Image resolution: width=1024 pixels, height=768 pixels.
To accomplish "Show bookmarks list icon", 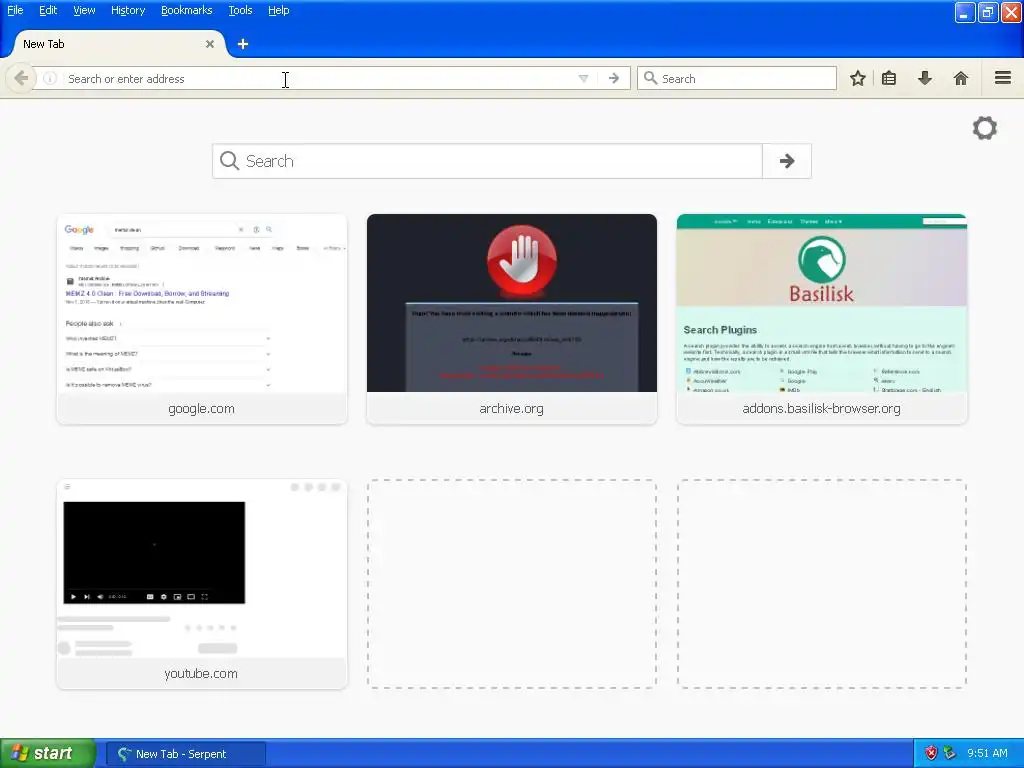I will pyautogui.click(x=889, y=78).
